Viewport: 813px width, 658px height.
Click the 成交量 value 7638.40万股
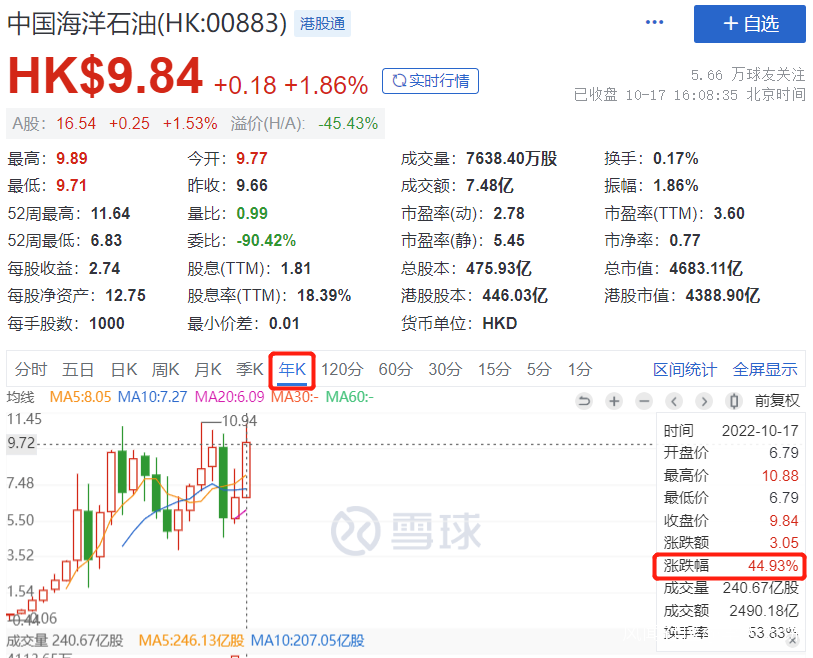click(x=511, y=158)
